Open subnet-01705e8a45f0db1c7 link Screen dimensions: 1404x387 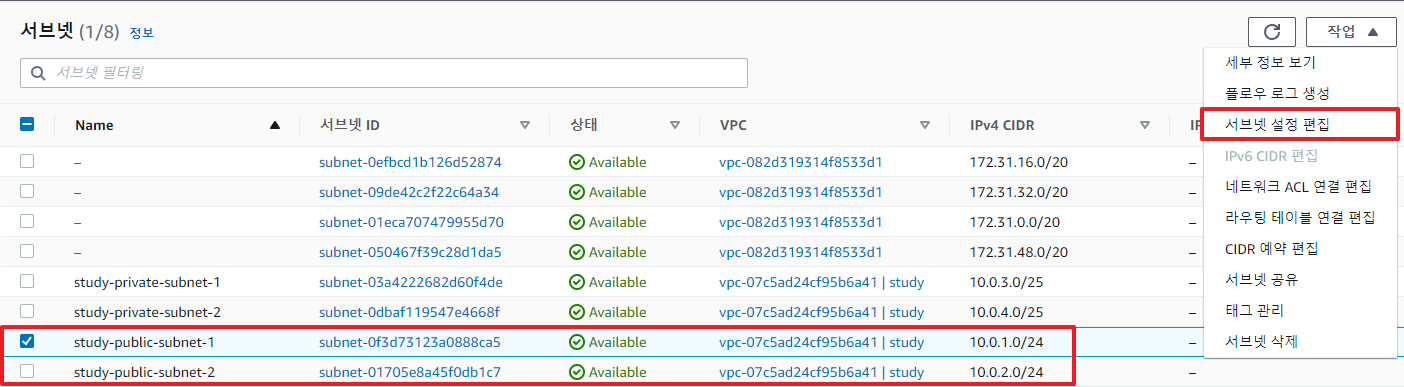coord(410,372)
